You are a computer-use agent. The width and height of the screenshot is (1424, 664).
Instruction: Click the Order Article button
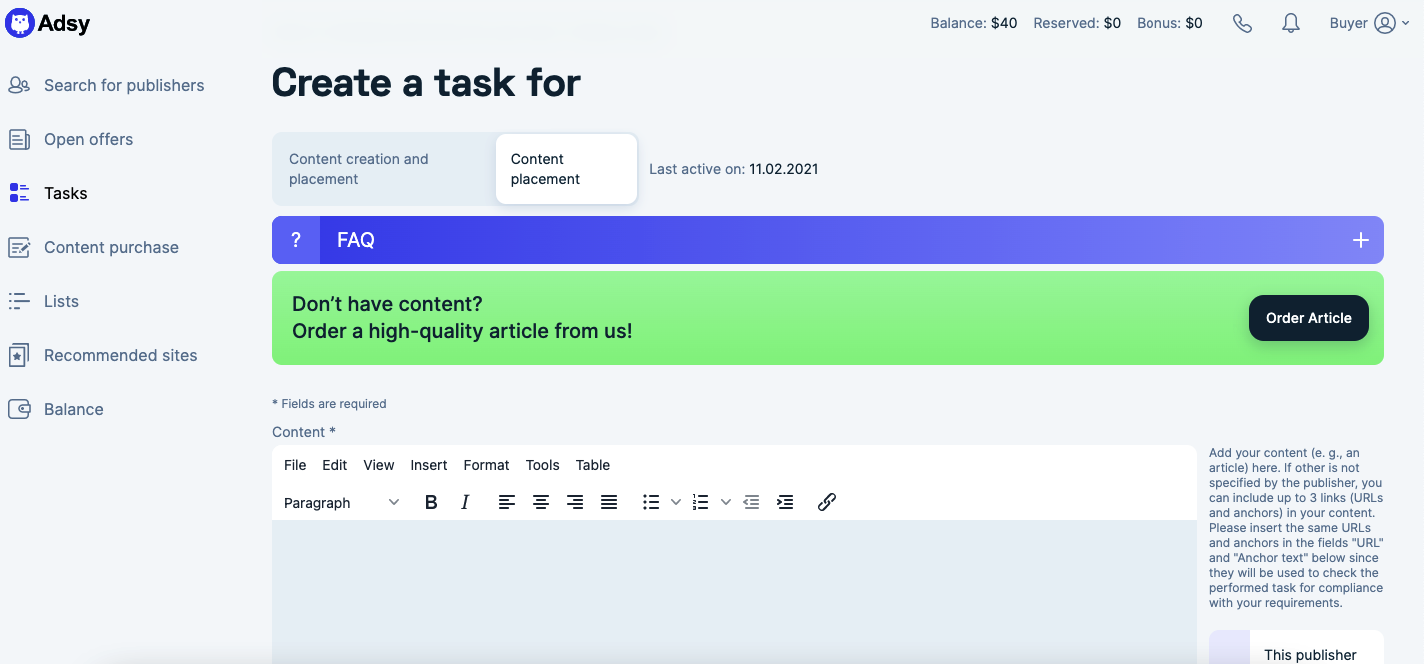click(1308, 318)
